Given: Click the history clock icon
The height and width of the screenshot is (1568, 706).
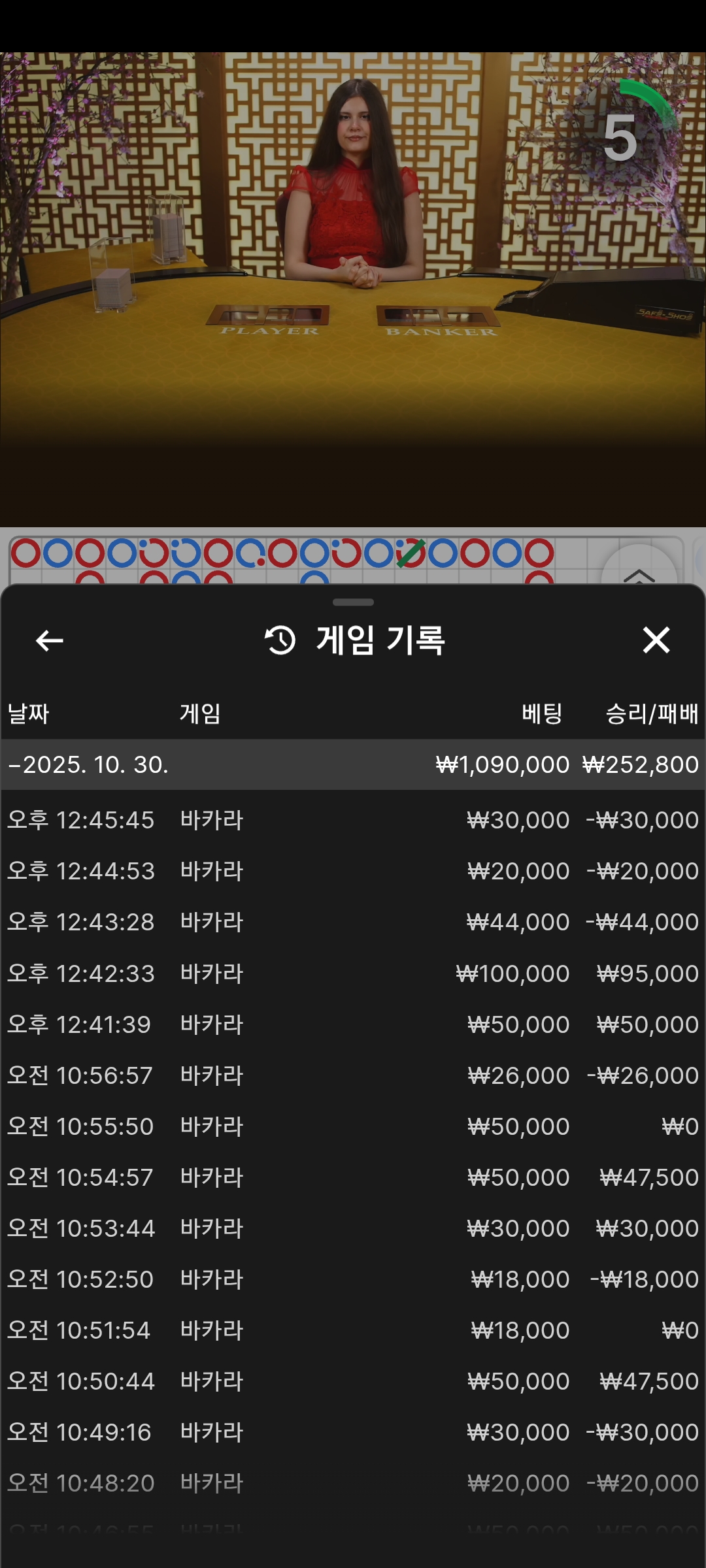Looking at the screenshot, I should click(x=280, y=640).
